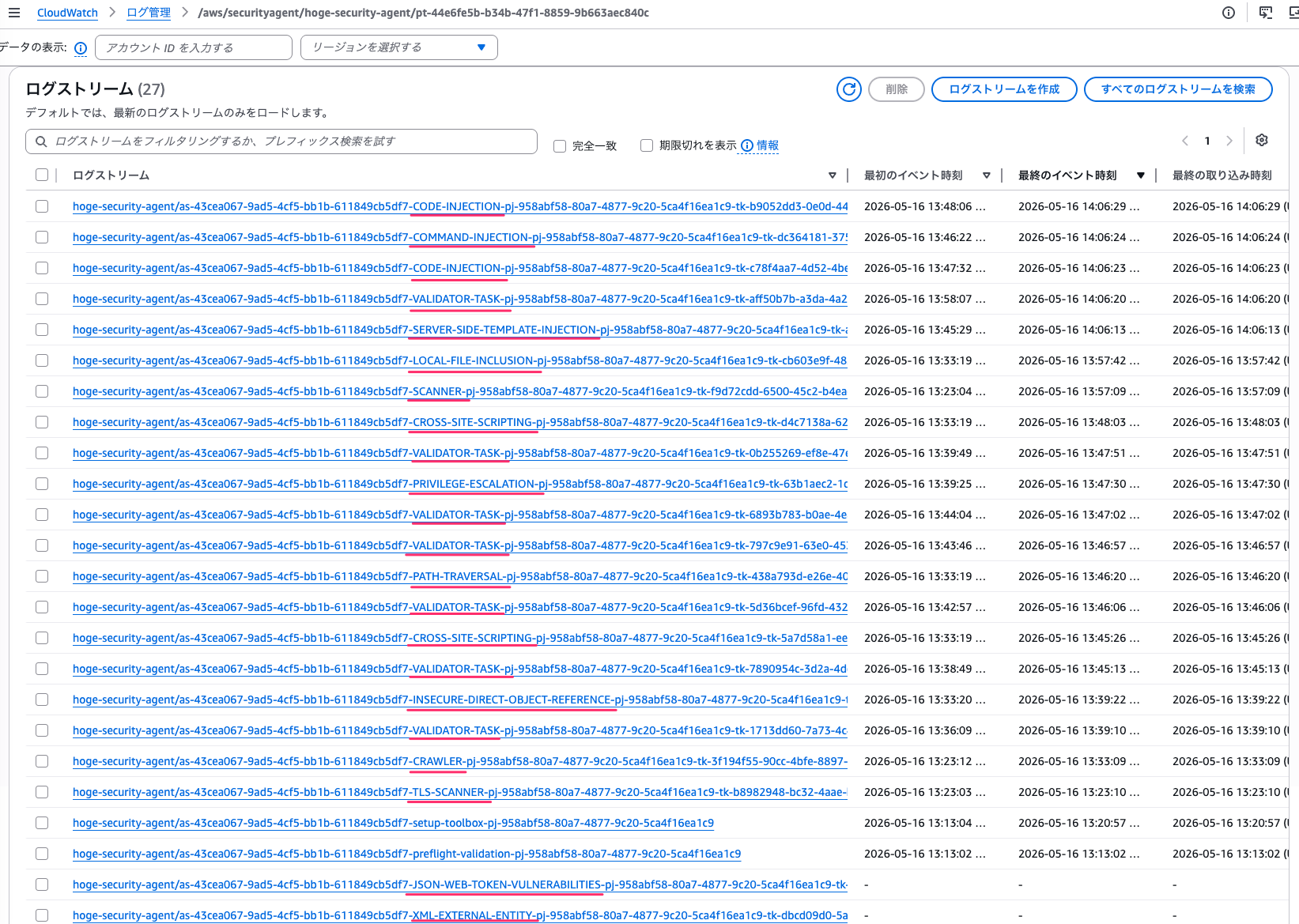Open the CloudShell icon in the top bar

point(1266,13)
